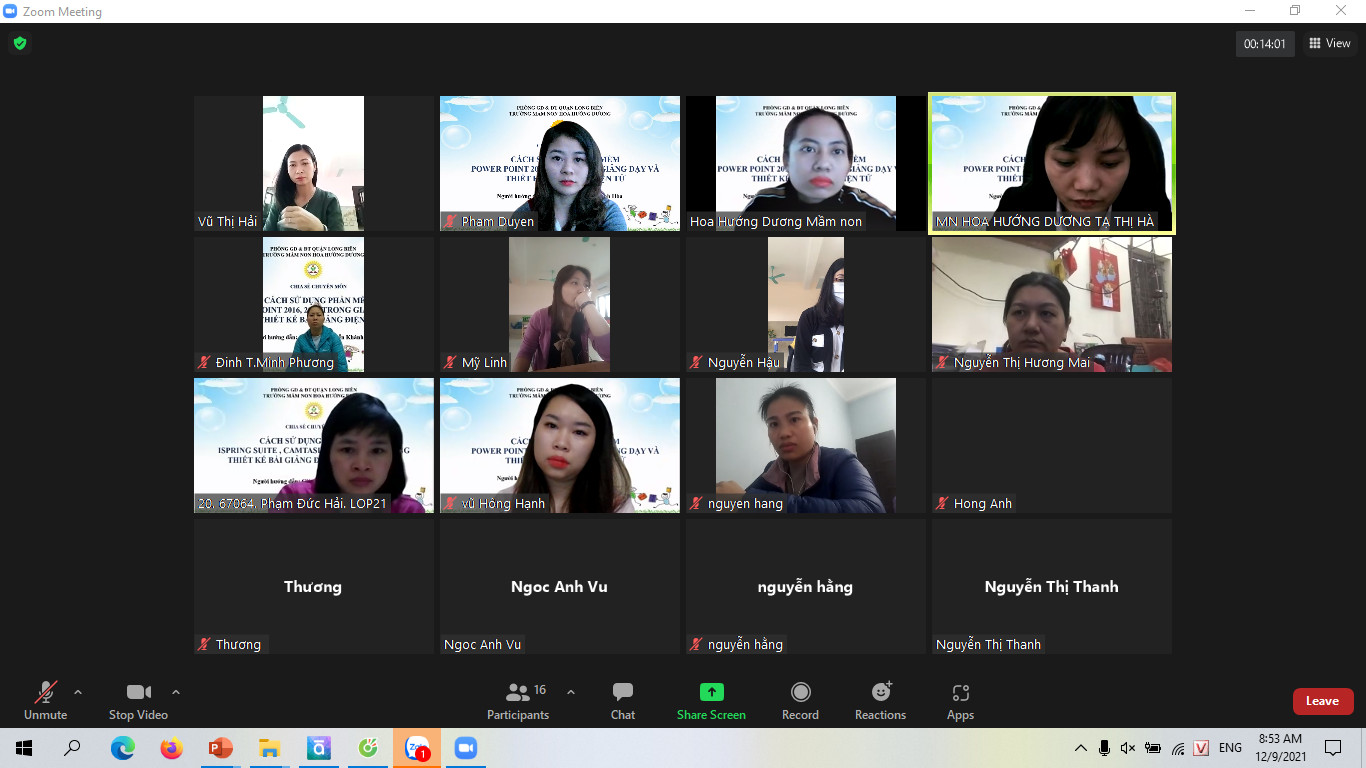Unmute the microphone
The height and width of the screenshot is (768, 1366).
[45, 700]
